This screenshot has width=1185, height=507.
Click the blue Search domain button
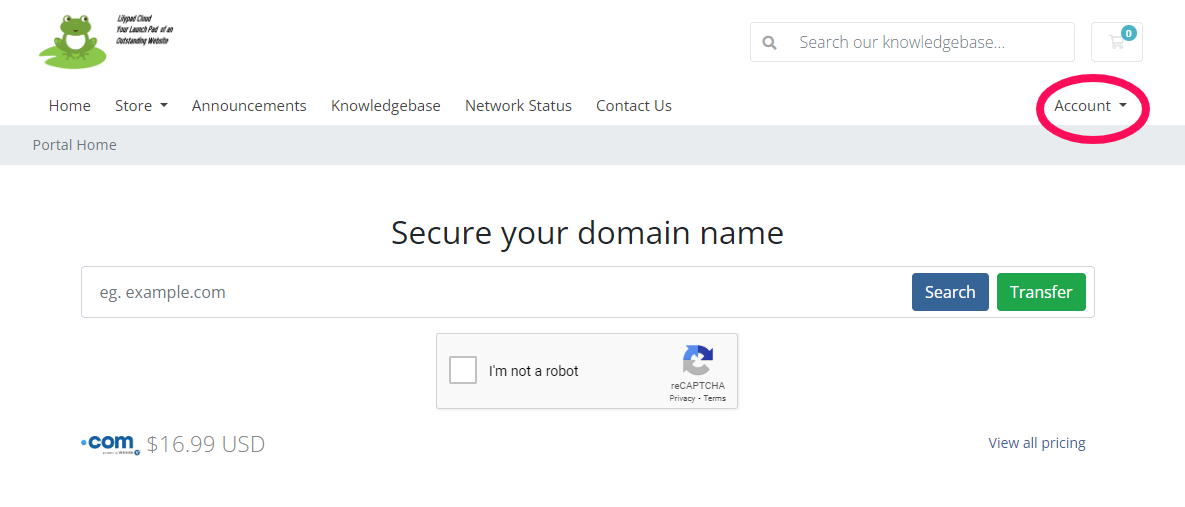point(950,292)
